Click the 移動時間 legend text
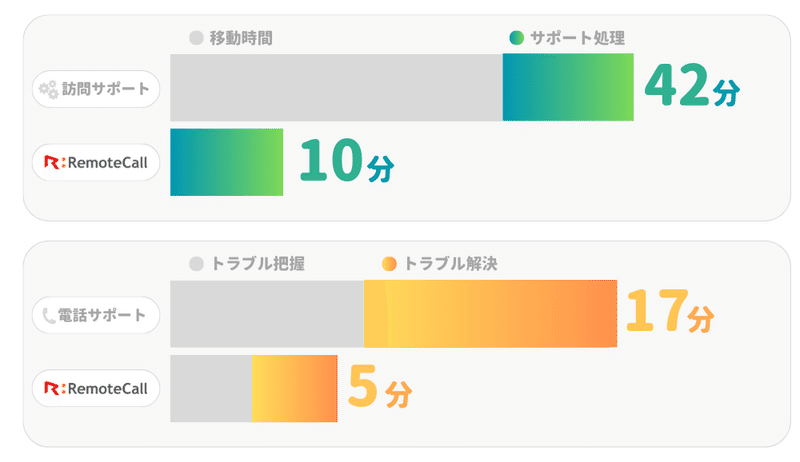The height and width of the screenshot is (462, 800). click(241, 39)
